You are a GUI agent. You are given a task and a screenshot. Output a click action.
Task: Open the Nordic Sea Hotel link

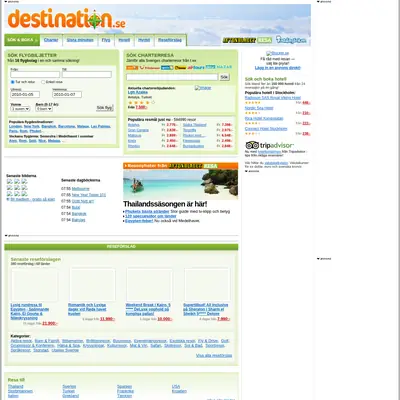click(259, 108)
